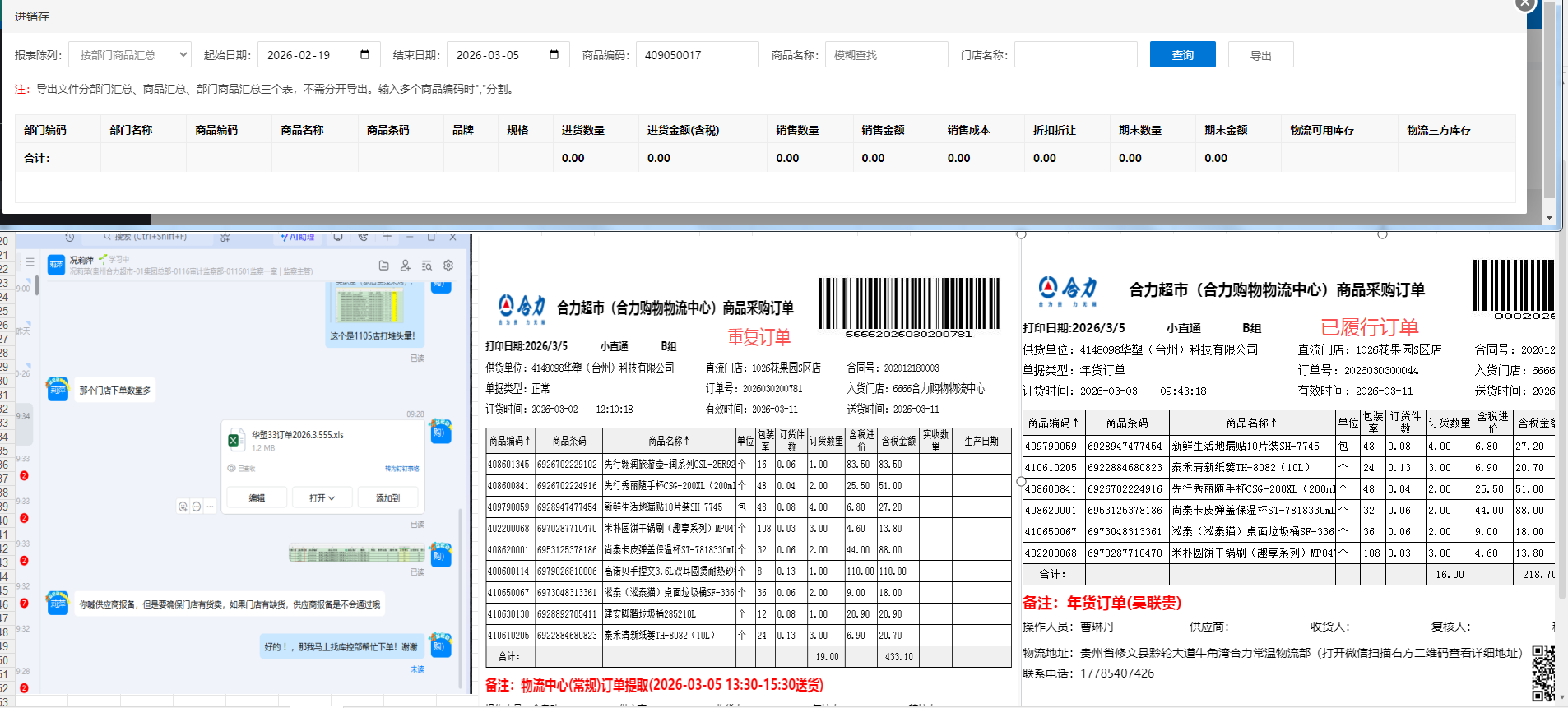Expand the 报表陈列 dropdown

tap(130, 55)
